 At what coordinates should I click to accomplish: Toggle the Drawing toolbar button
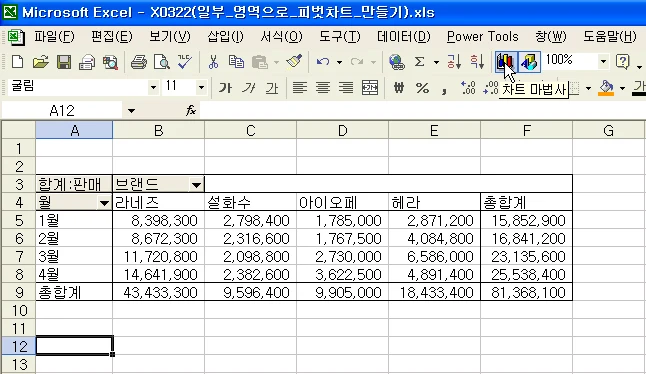click(529, 62)
